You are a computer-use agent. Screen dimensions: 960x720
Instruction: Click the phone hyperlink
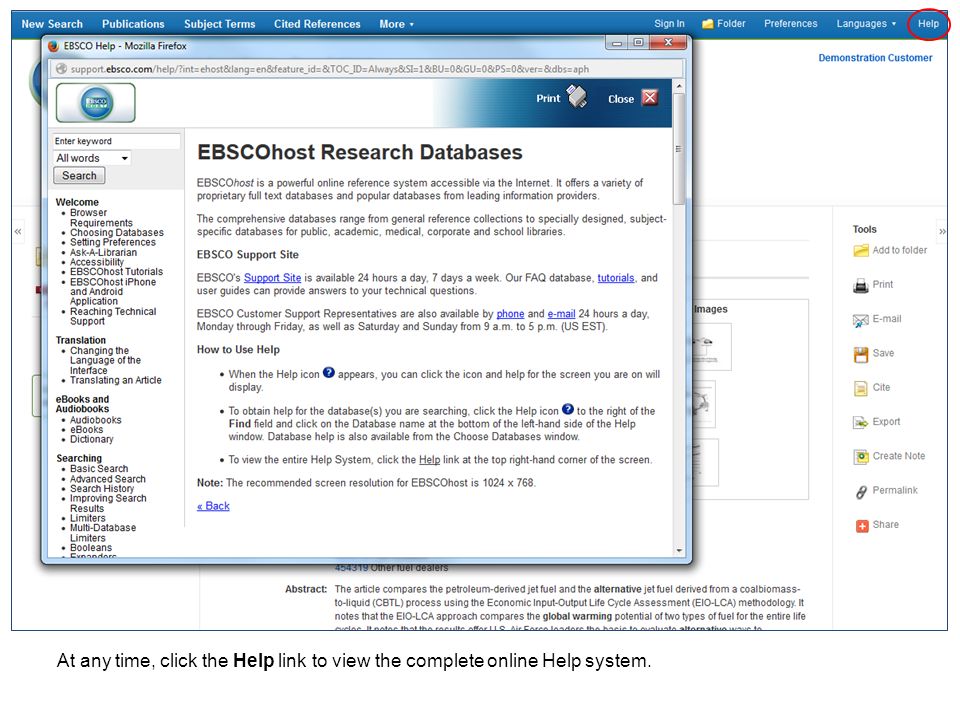510,314
